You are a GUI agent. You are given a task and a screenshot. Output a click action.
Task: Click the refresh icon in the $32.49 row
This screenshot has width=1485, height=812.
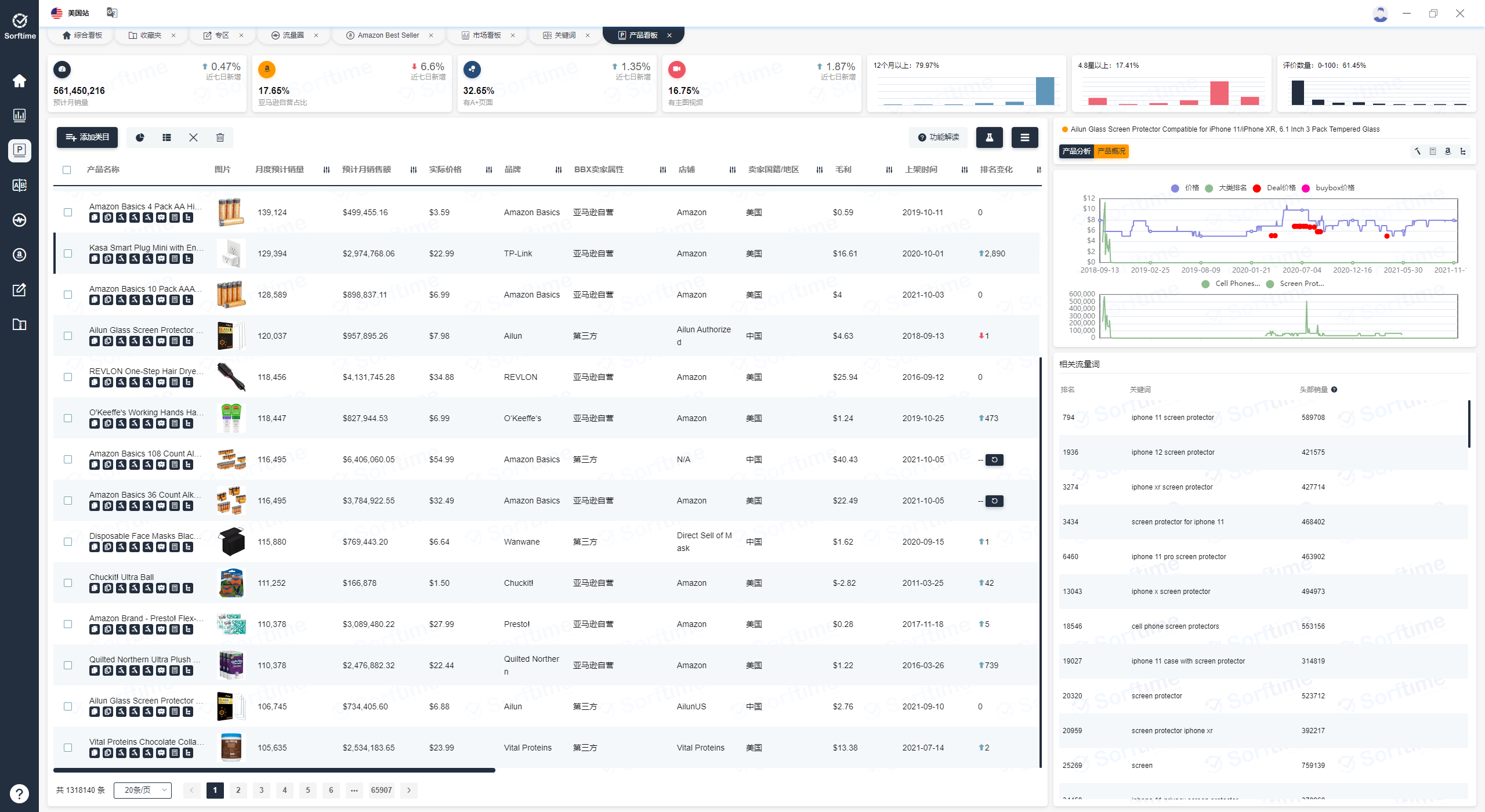(994, 501)
